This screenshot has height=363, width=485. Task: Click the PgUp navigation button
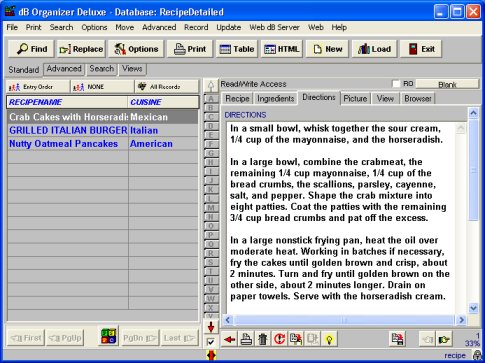[x=65, y=338]
